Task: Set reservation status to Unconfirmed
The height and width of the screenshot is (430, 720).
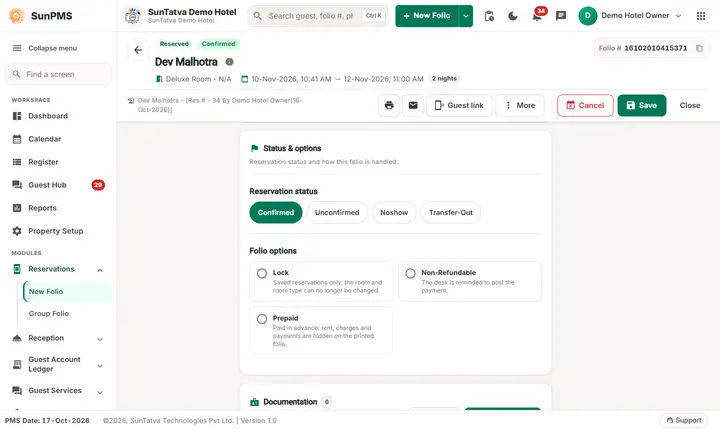Action: coord(337,212)
